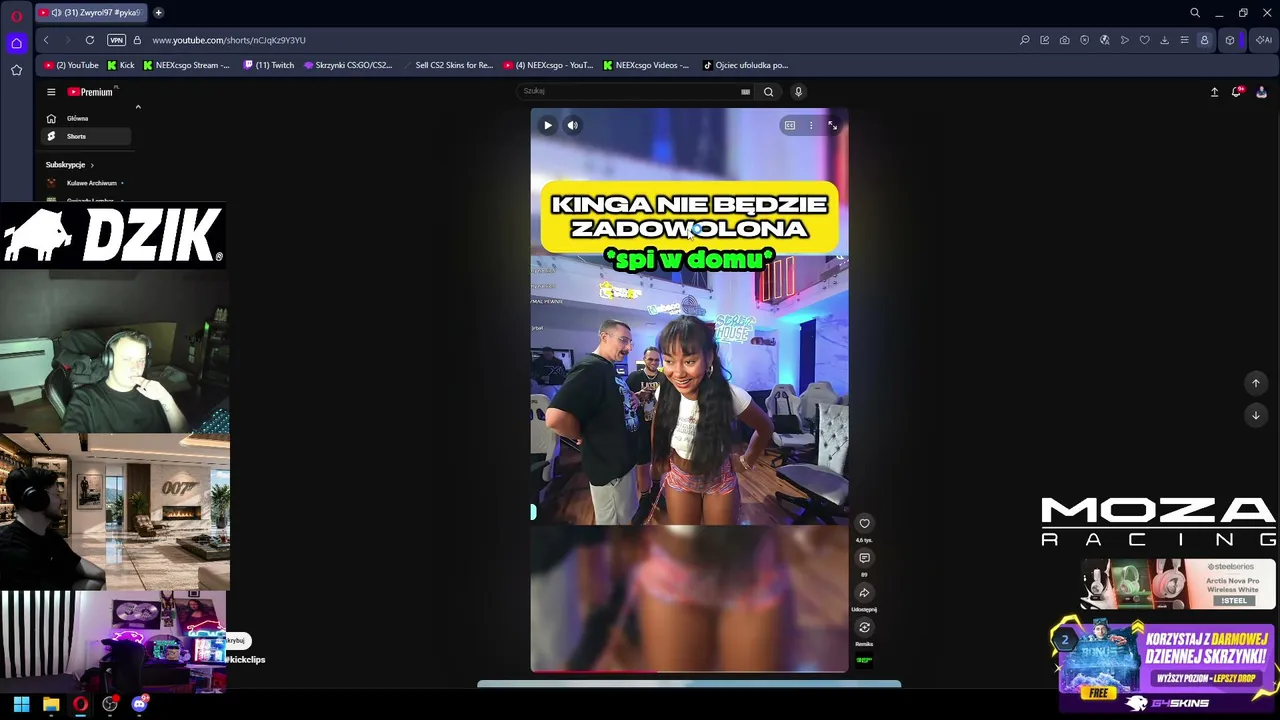Open the Opera AI assistant button
The height and width of the screenshot is (720, 1280).
(1264, 40)
